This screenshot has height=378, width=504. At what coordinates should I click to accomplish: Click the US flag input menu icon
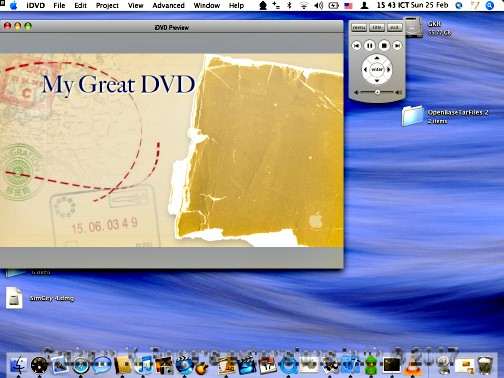[x=348, y=6]
